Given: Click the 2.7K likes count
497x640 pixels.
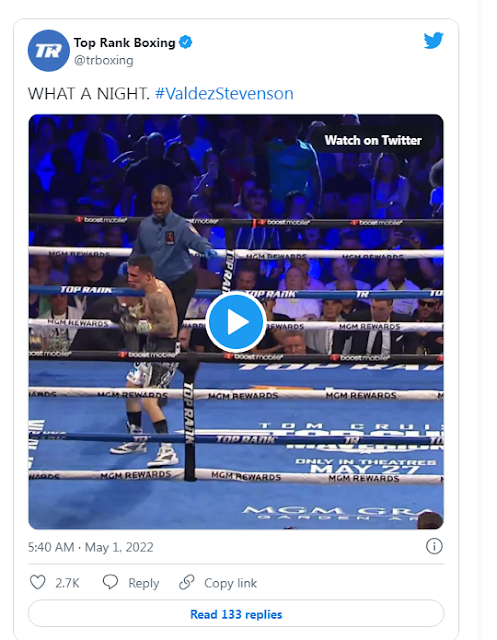Looking at the screenshot, I should 67,583.
